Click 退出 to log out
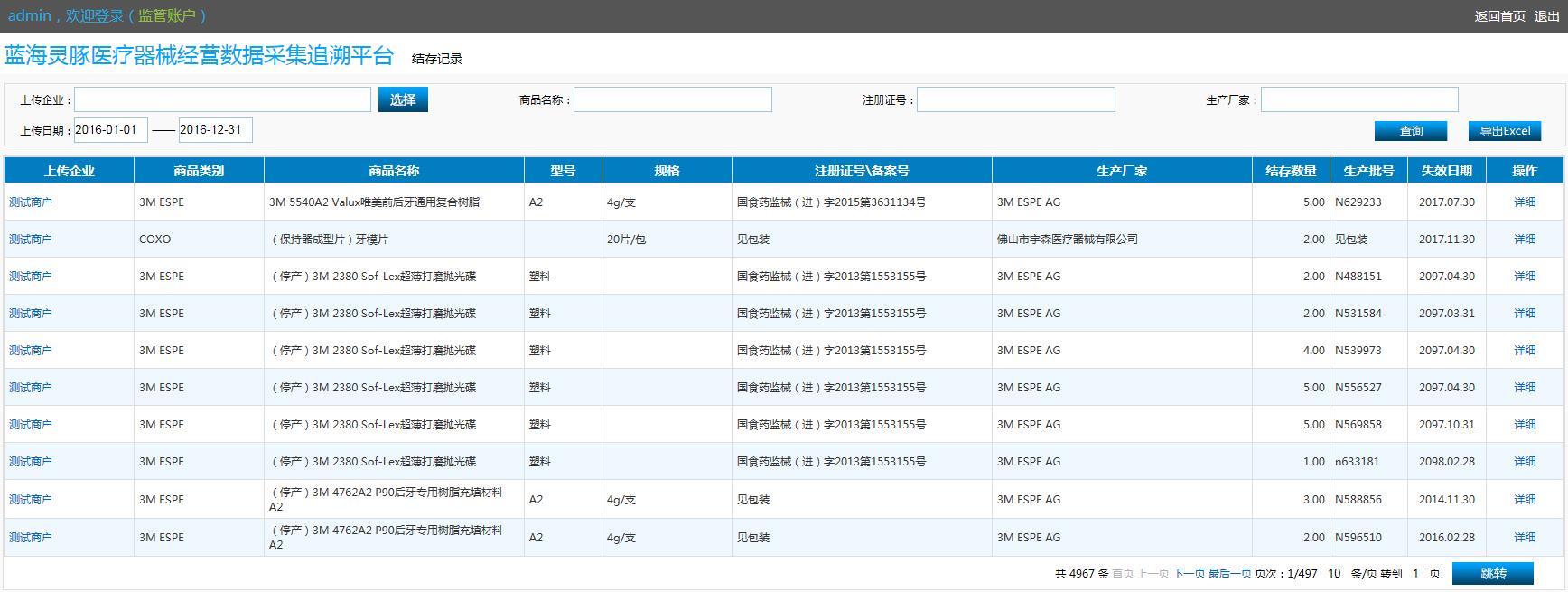 [1546, 16]
